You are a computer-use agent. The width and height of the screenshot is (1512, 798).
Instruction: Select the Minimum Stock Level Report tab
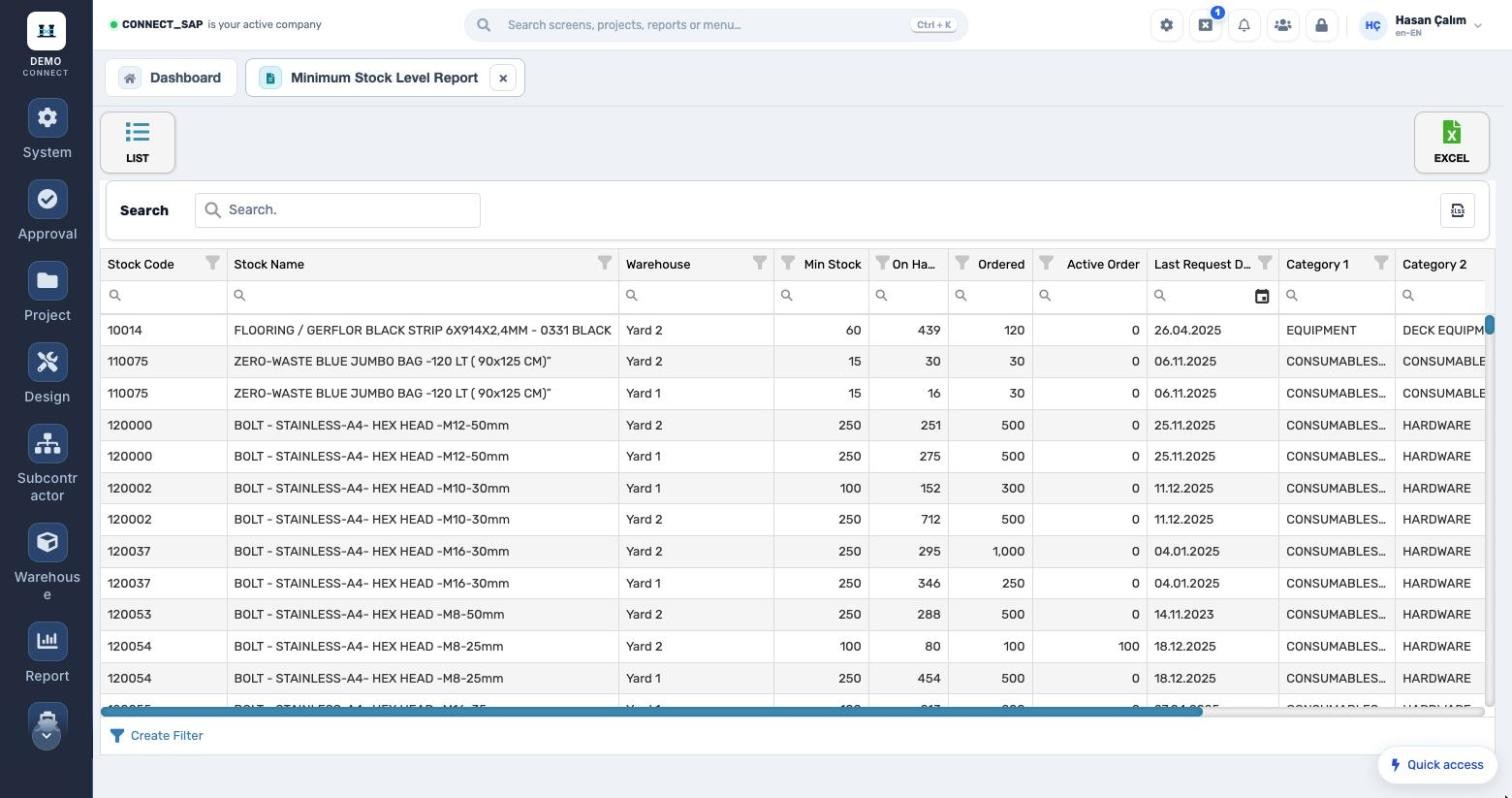(384, 78)
